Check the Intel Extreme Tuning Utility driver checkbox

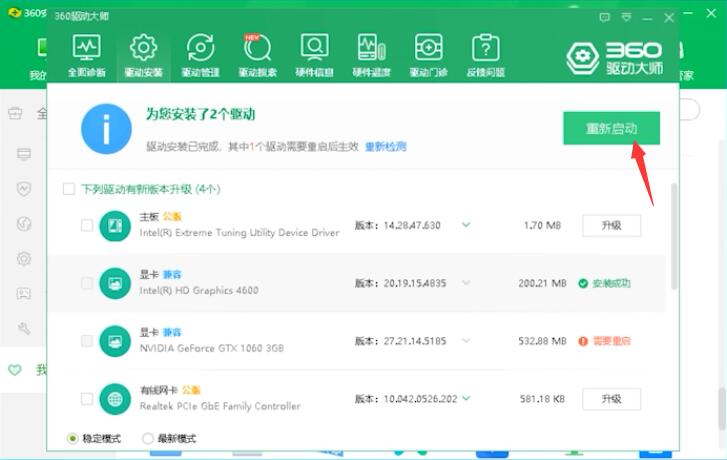pos(87,225)
